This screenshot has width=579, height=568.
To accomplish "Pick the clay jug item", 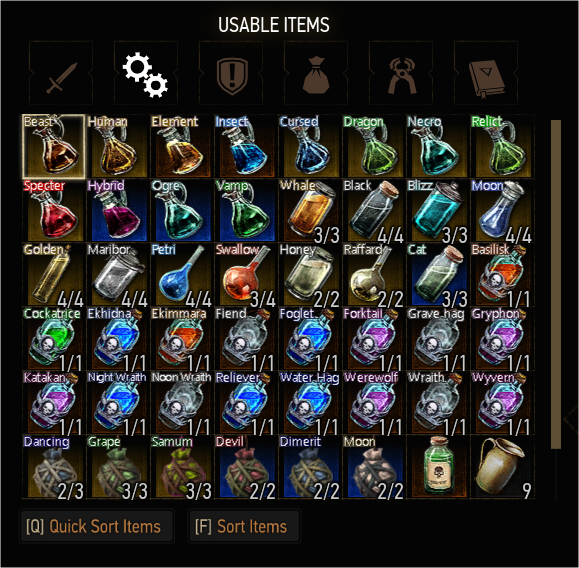I will tap(502, 467).
